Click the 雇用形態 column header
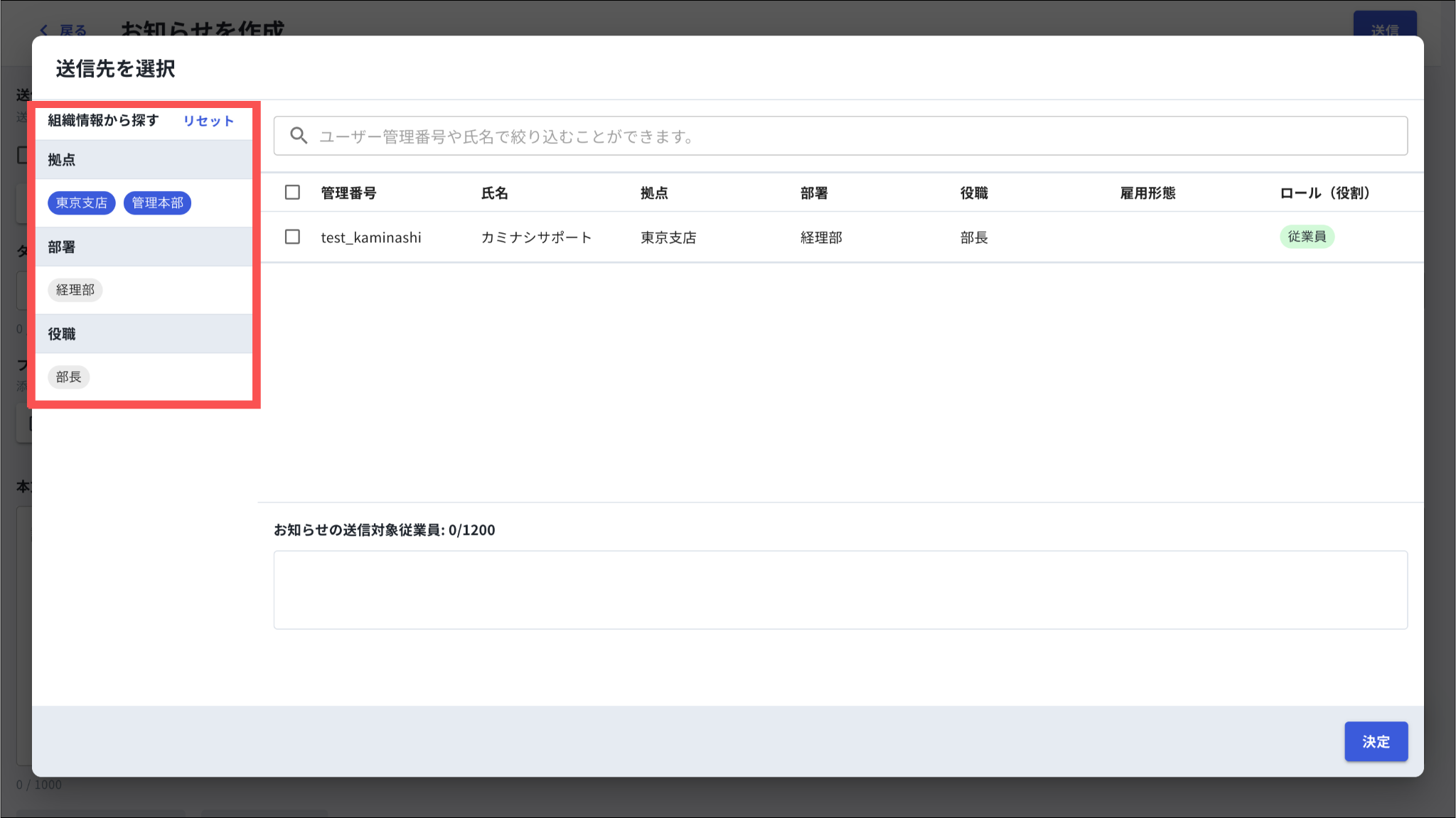This screenshot has width=1456, height=818. coord(1147,193)
